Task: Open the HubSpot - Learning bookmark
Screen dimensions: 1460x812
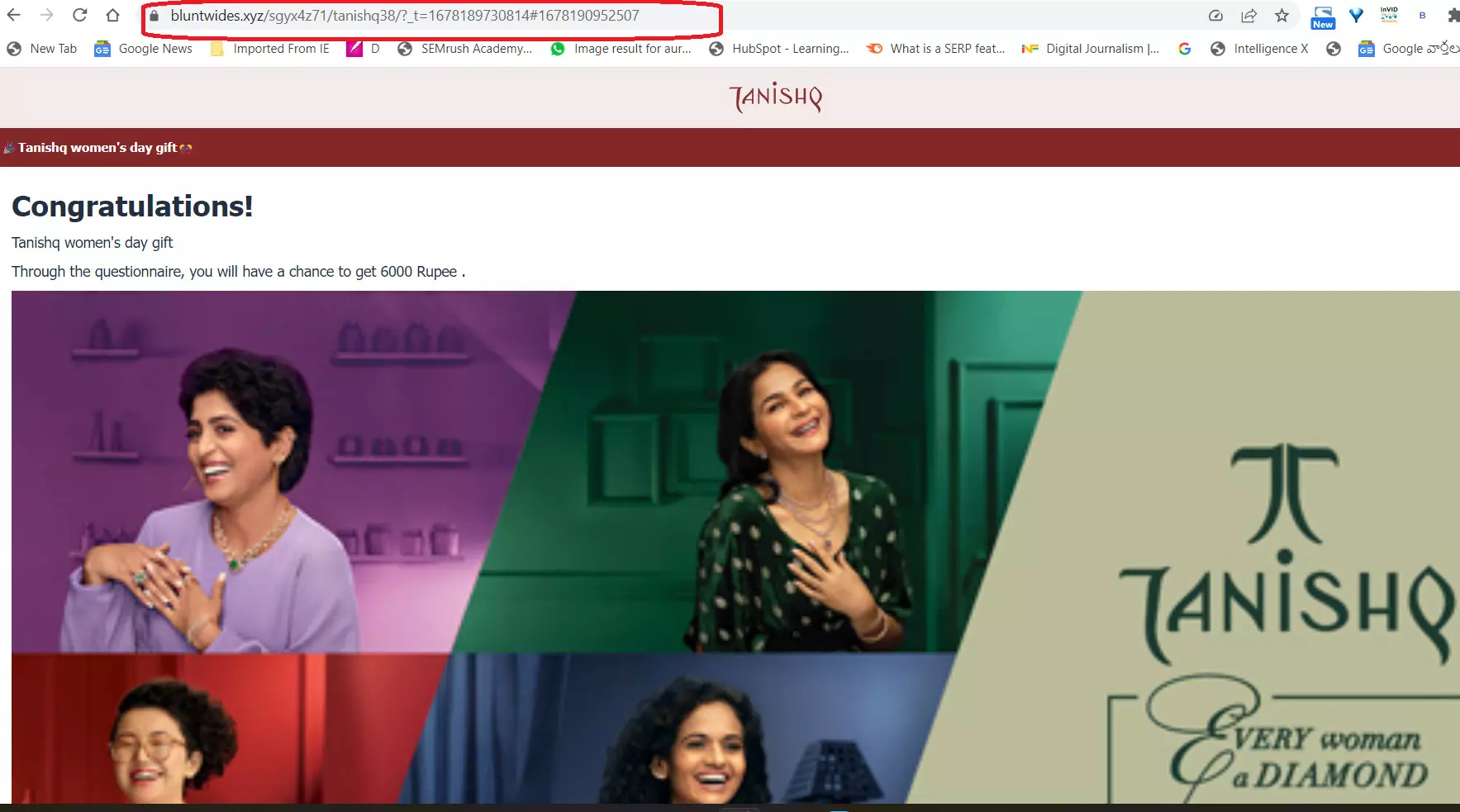Action: point(779,49)
